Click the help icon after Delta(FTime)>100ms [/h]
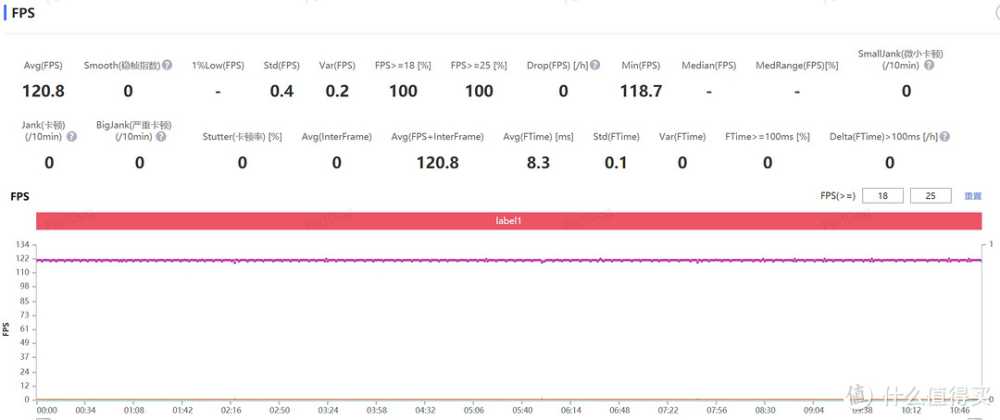Viewport: 1000px width, 420px height. coord(944,136)
